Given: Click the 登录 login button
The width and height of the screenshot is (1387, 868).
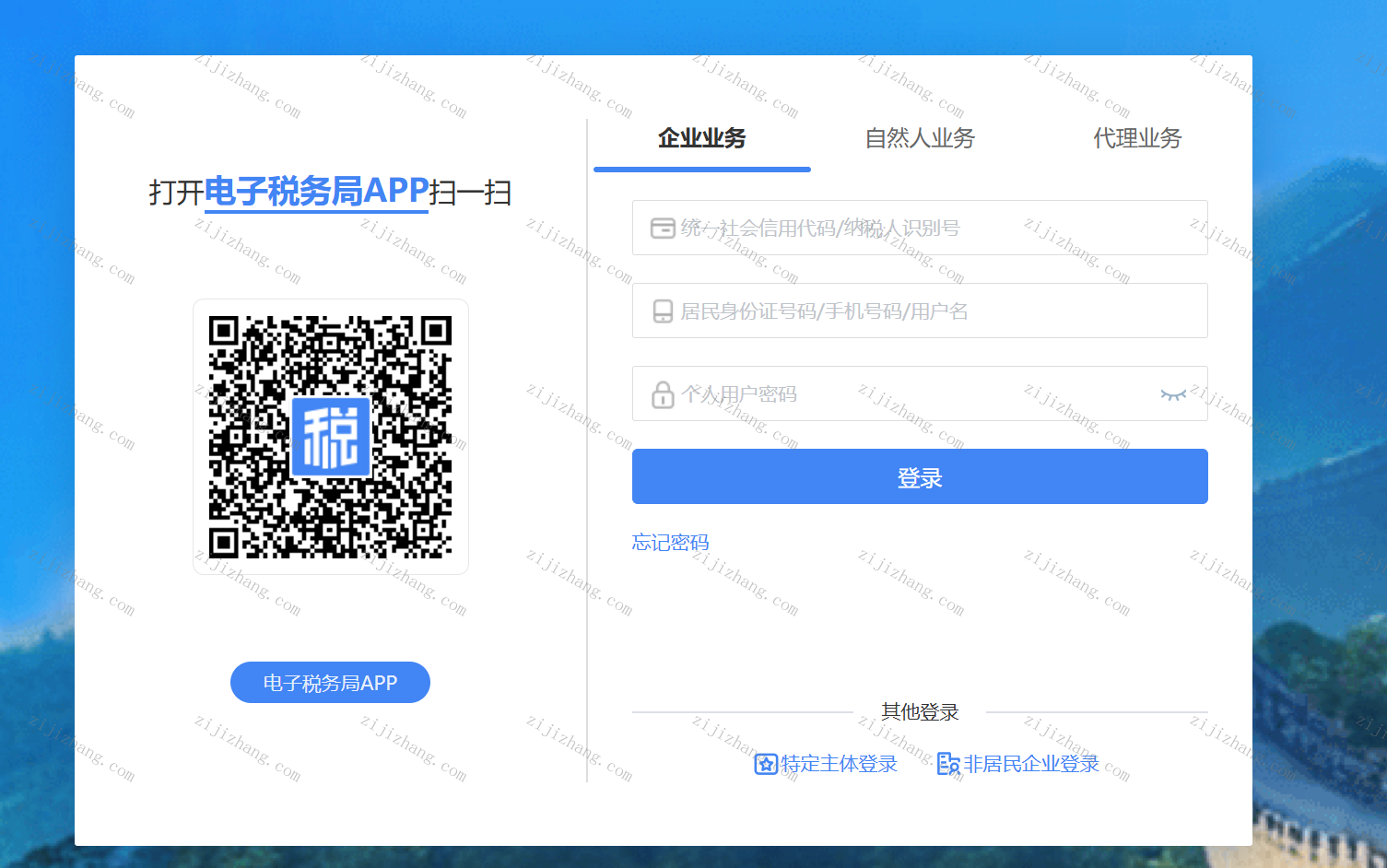Looking at the screenshot, I should pyautogui.click(x=920, y=476).
